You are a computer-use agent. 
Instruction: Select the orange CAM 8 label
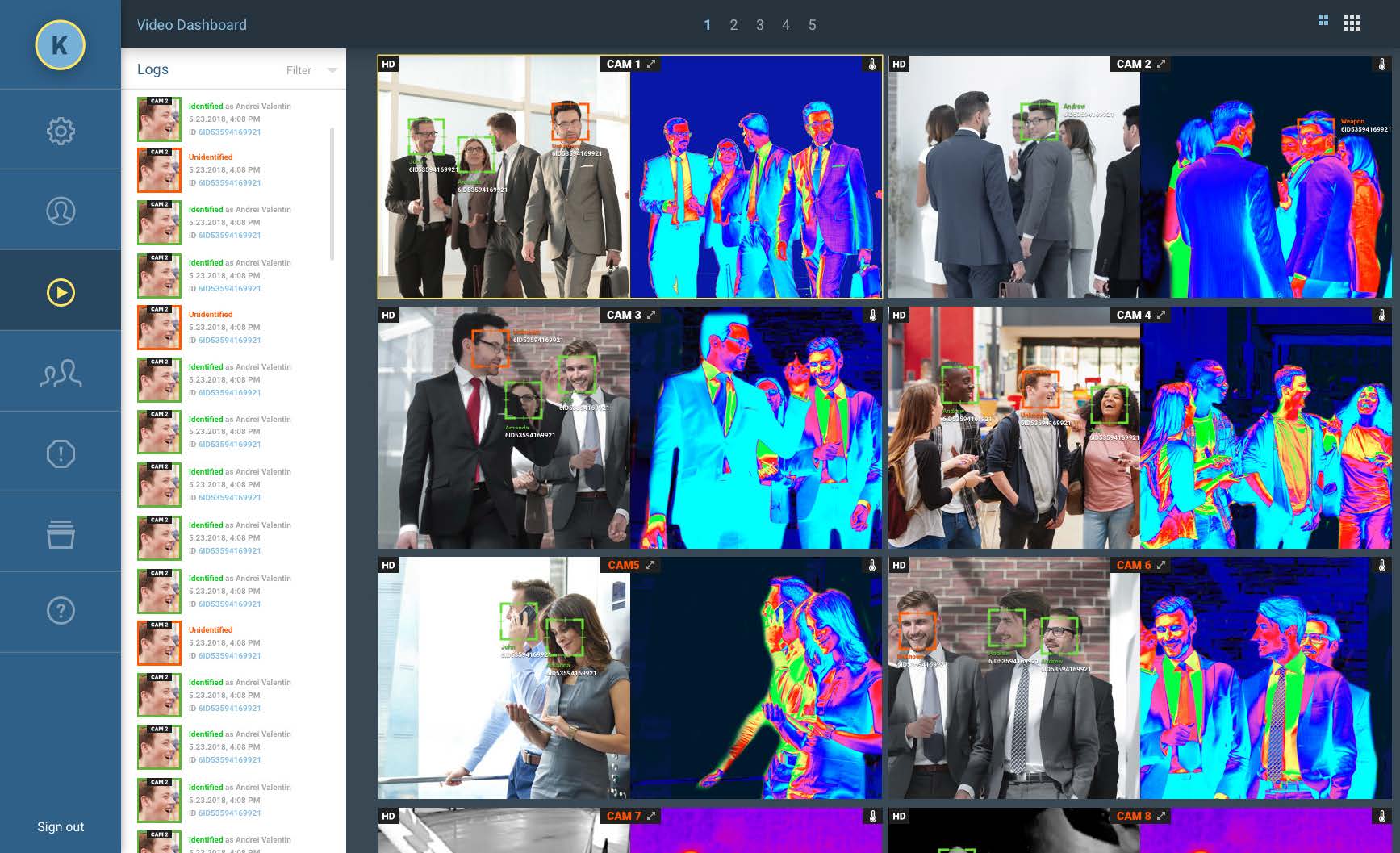point(1134,816)
